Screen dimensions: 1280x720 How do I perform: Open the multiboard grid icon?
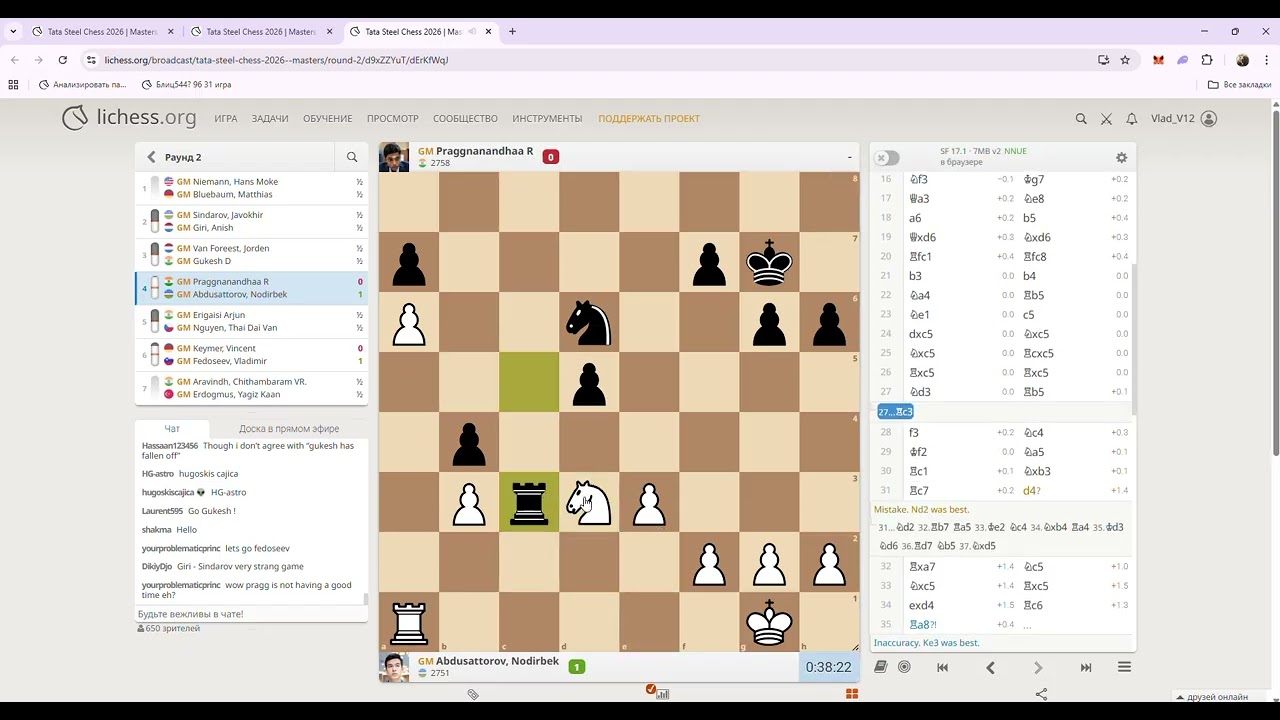point(852,693)
